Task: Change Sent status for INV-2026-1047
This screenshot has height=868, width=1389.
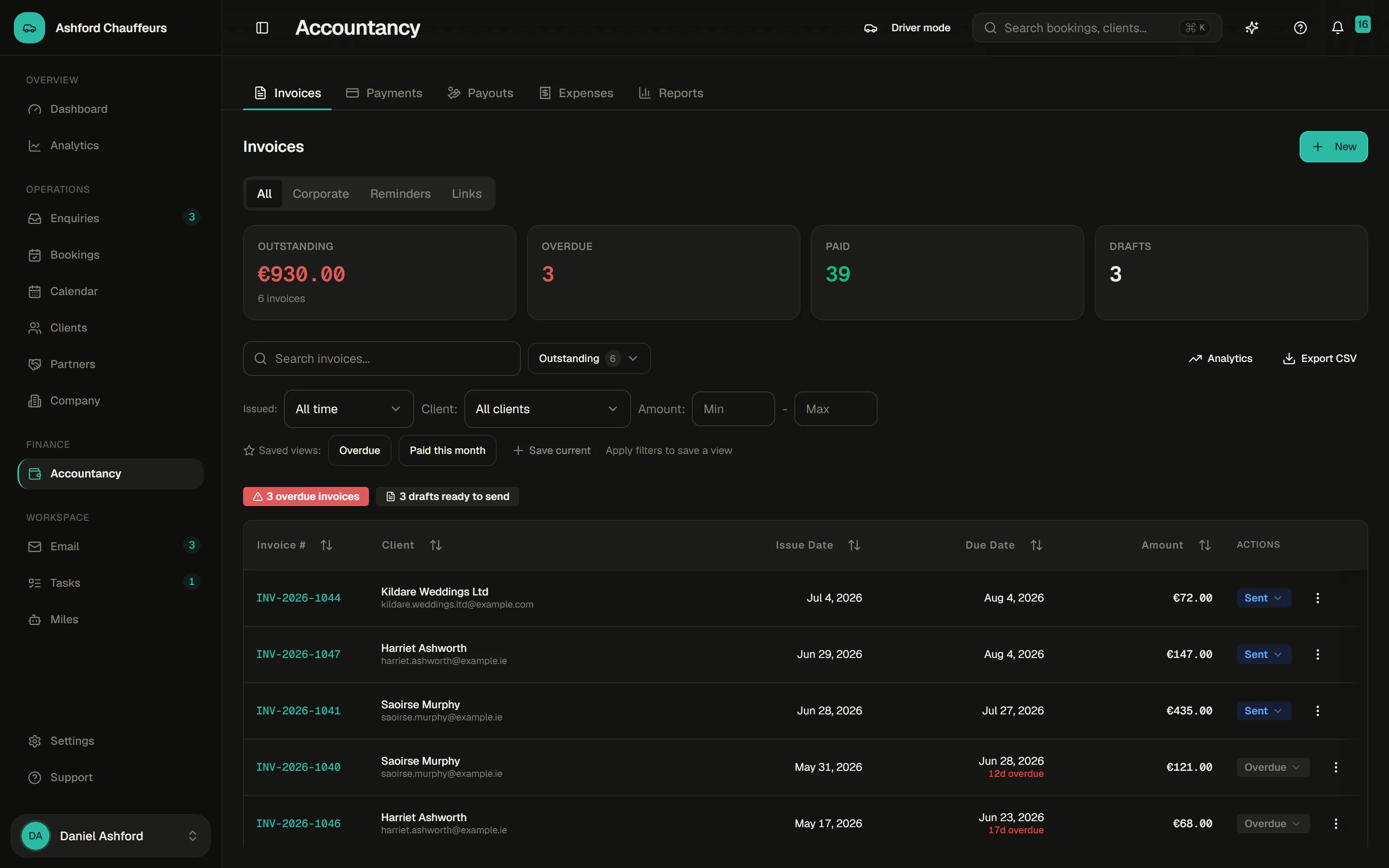Action: [1264, 654]
